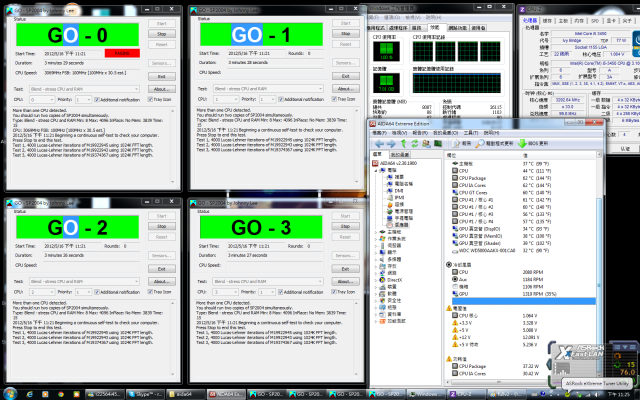640x400 pixels.
Task: Select the SPD tab in CPU-Z
Action: pyautogui.click(x=595, y=20)
